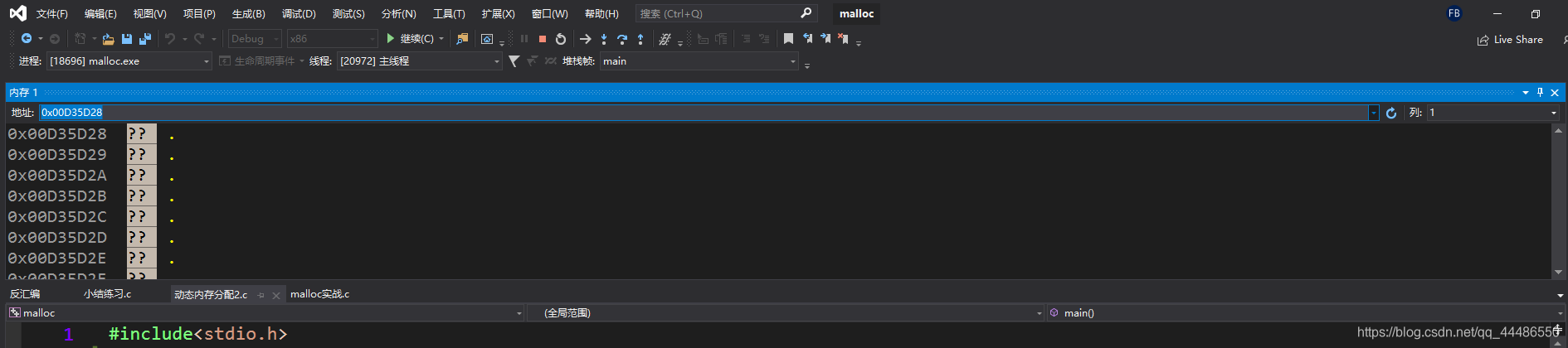Click the find-in-files icon beside Continue

[x=463, y=39]
